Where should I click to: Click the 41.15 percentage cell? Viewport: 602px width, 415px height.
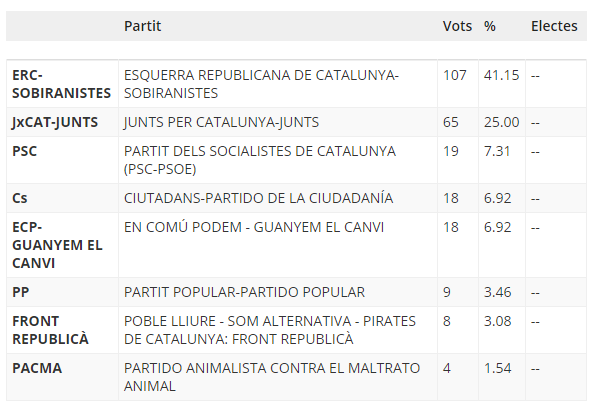501,75
